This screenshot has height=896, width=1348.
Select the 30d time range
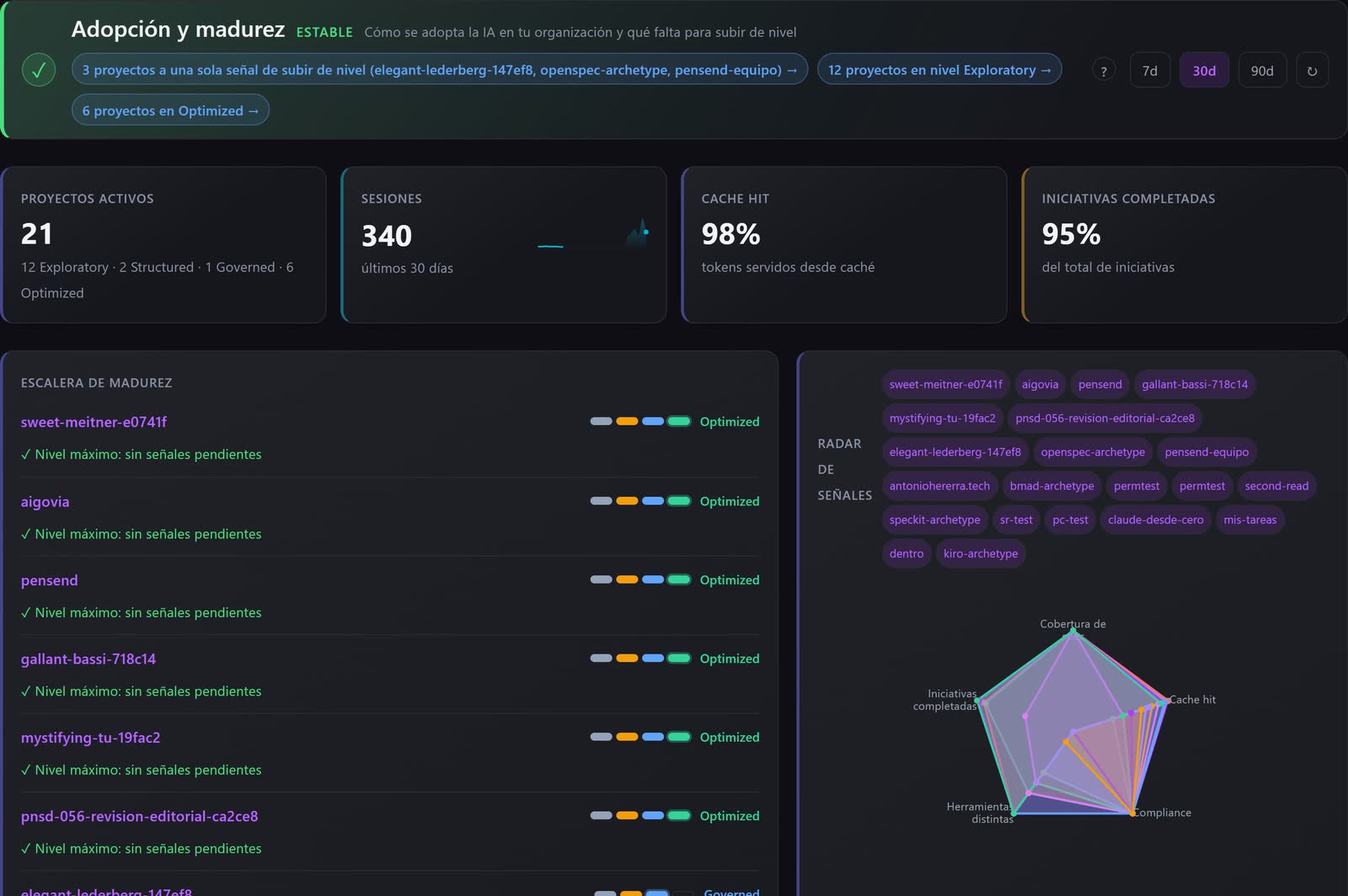(1204, 71)
